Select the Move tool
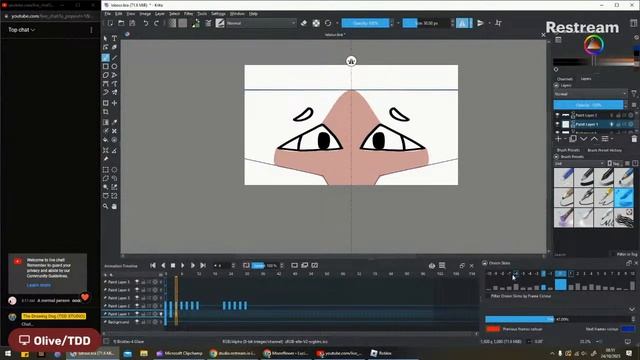 click(x=114, y=103)
